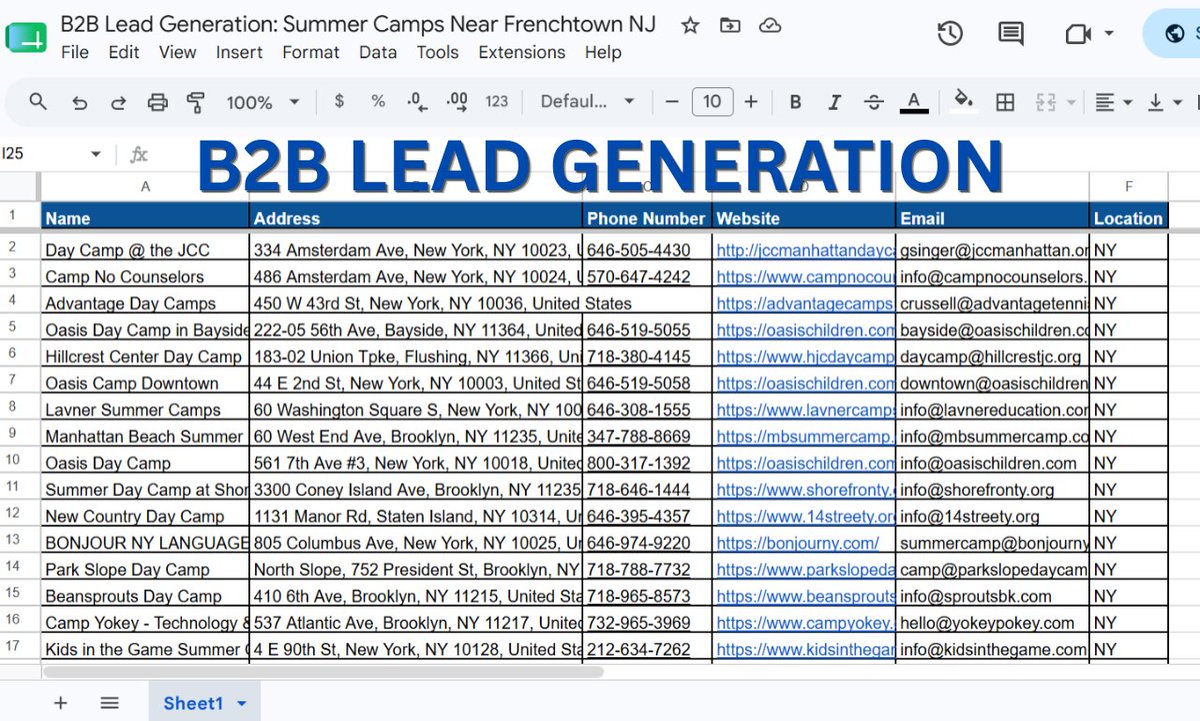Open the text color picker
This screenshot has height=721, width=1200.
[x=913, y=102]
